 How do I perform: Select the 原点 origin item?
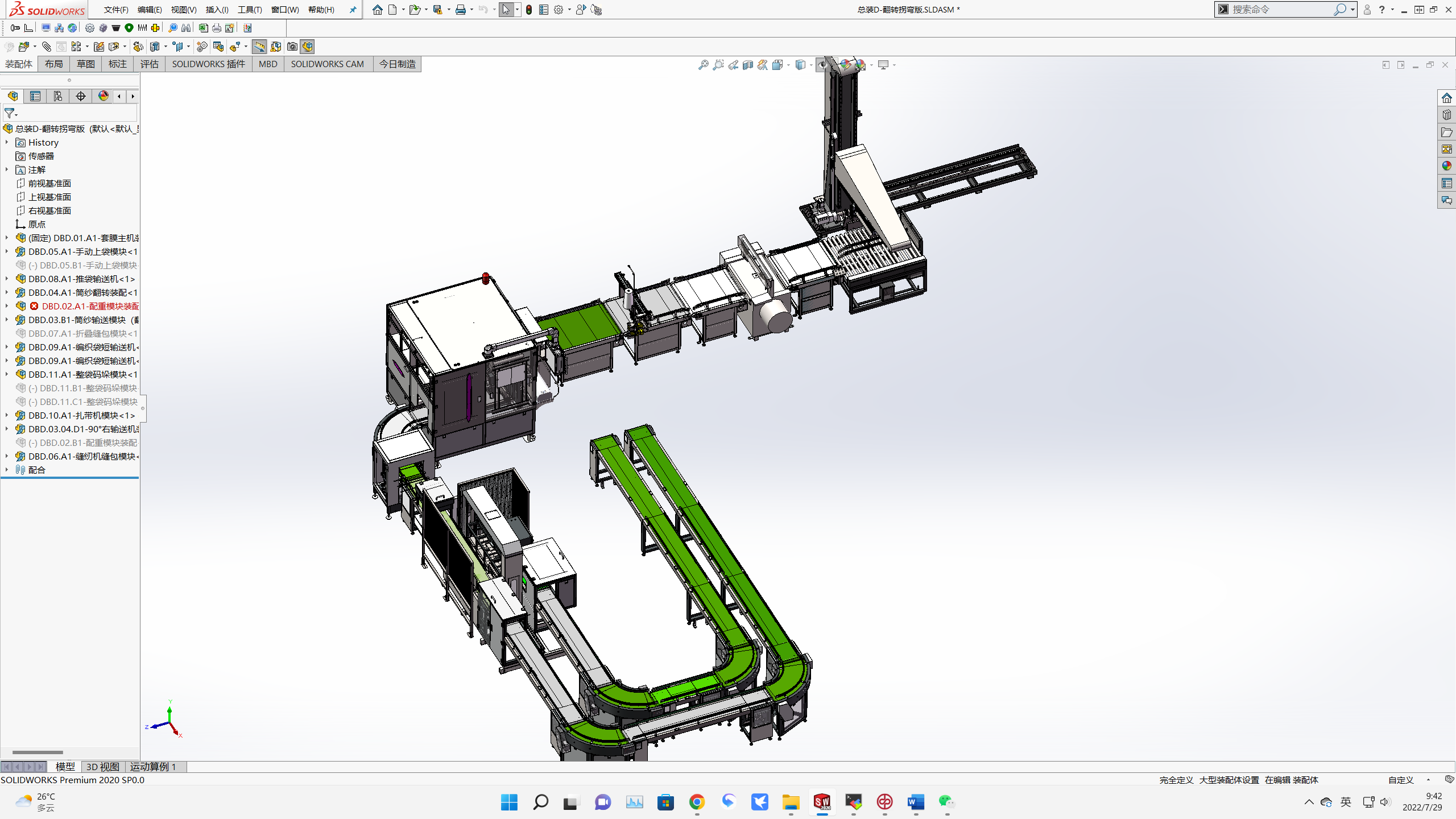pos(37,224)
